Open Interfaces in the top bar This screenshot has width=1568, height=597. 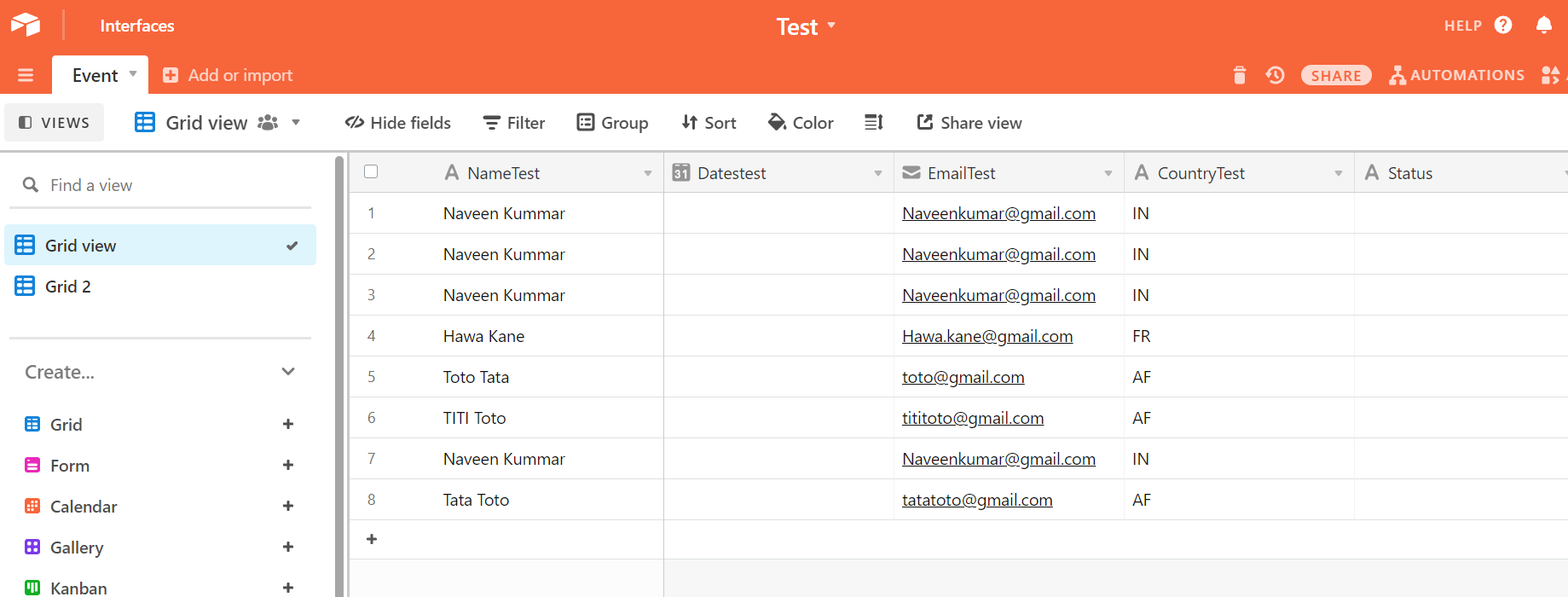click(136, 26)
